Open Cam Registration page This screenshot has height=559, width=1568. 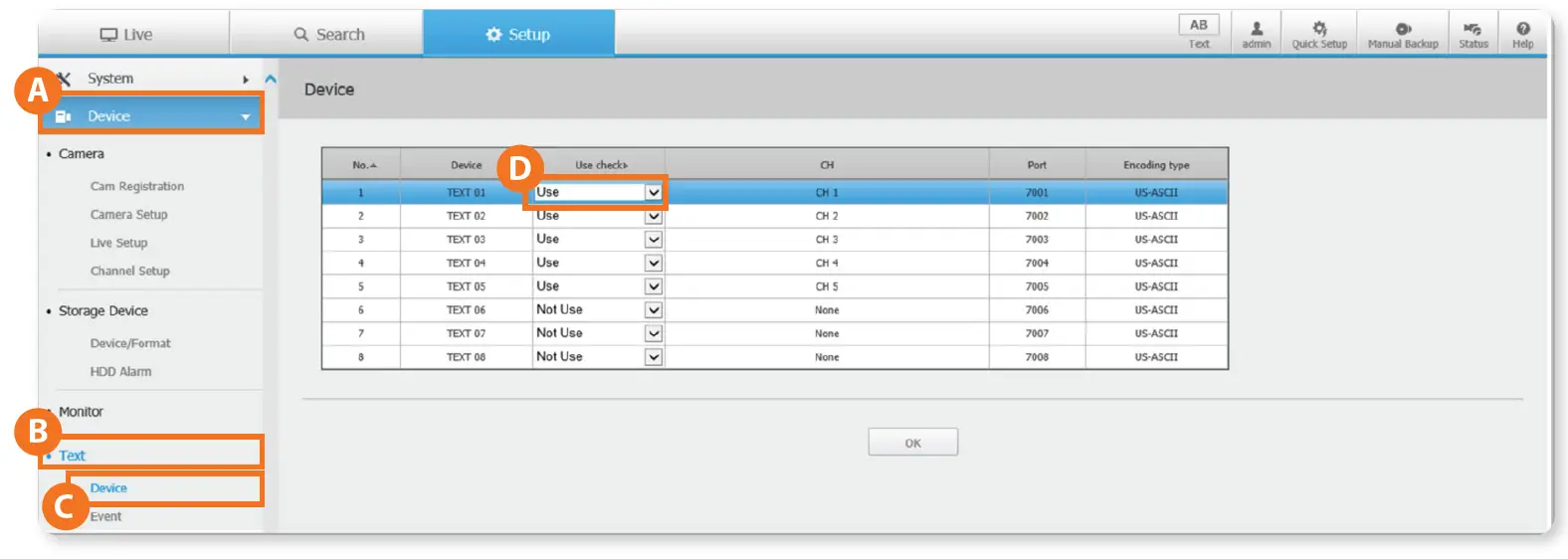(137, 186)
